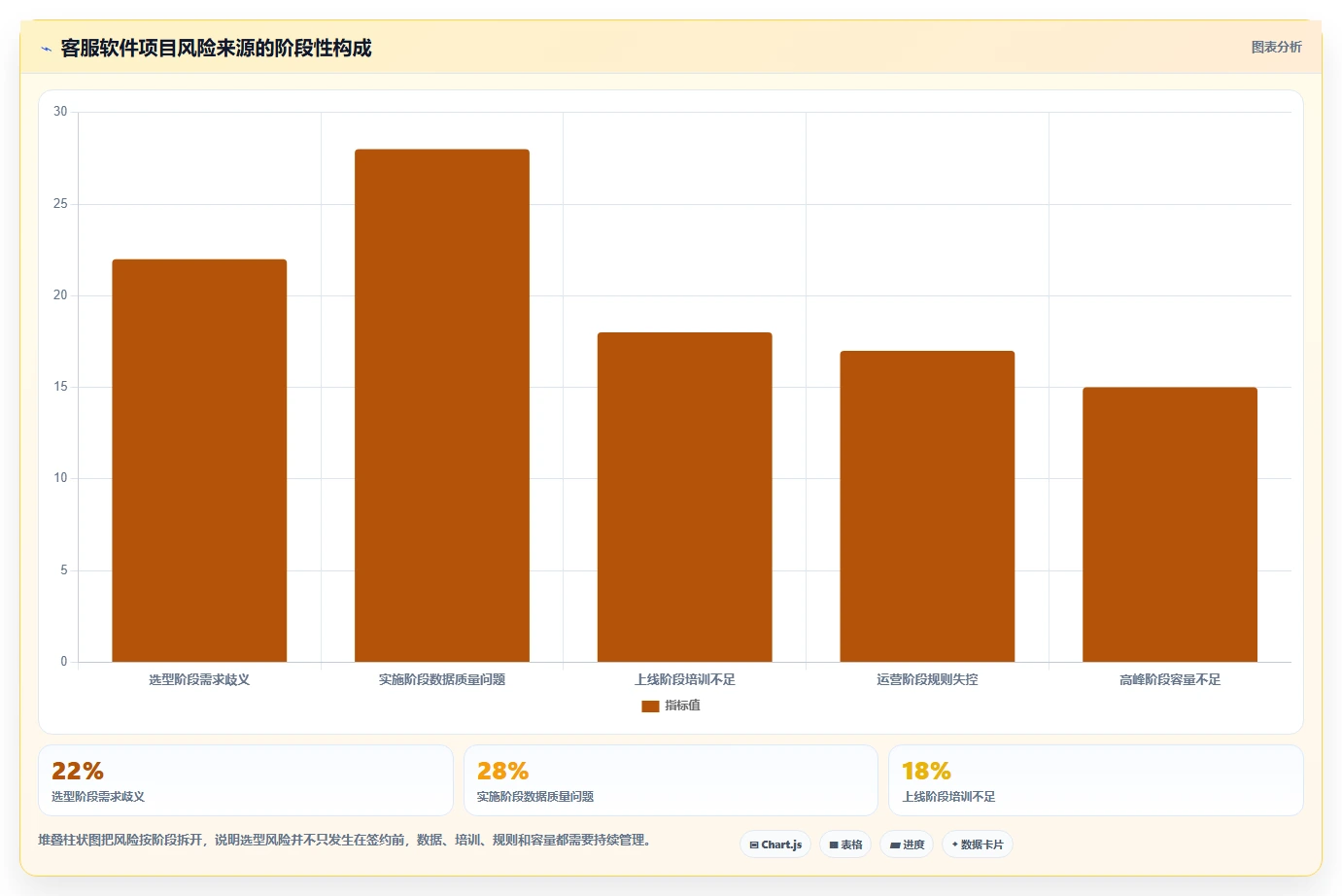The width and height of the screenshot is (1342, 896).
Task: Click the lightning icon beside the chart title
Action: point(46,49)
